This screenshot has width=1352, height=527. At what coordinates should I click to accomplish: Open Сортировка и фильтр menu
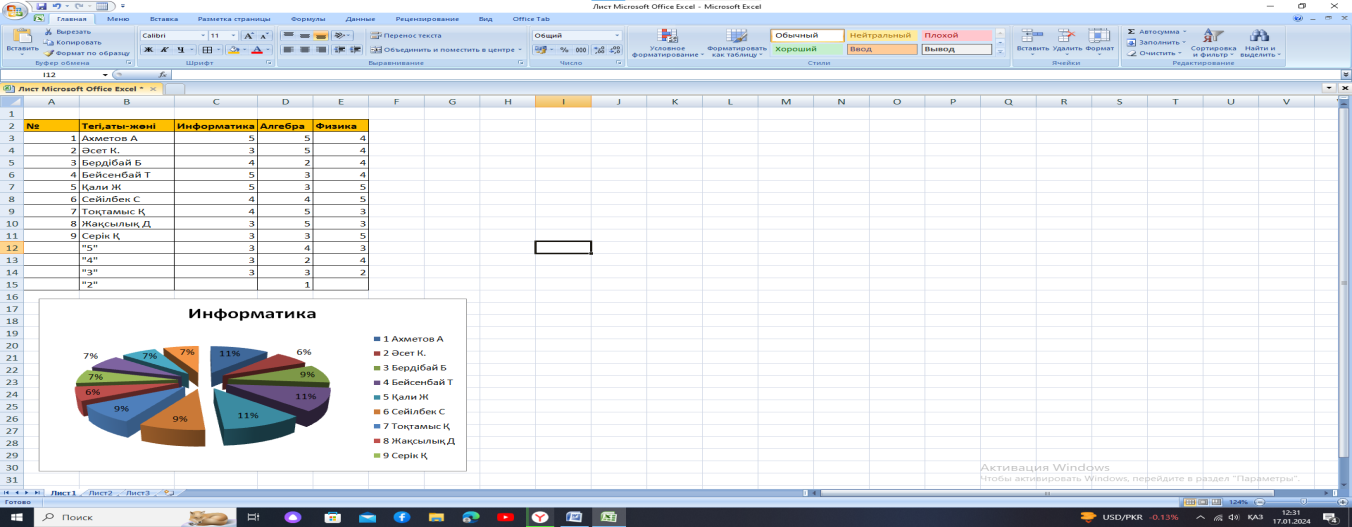(x=1213, y=42)
